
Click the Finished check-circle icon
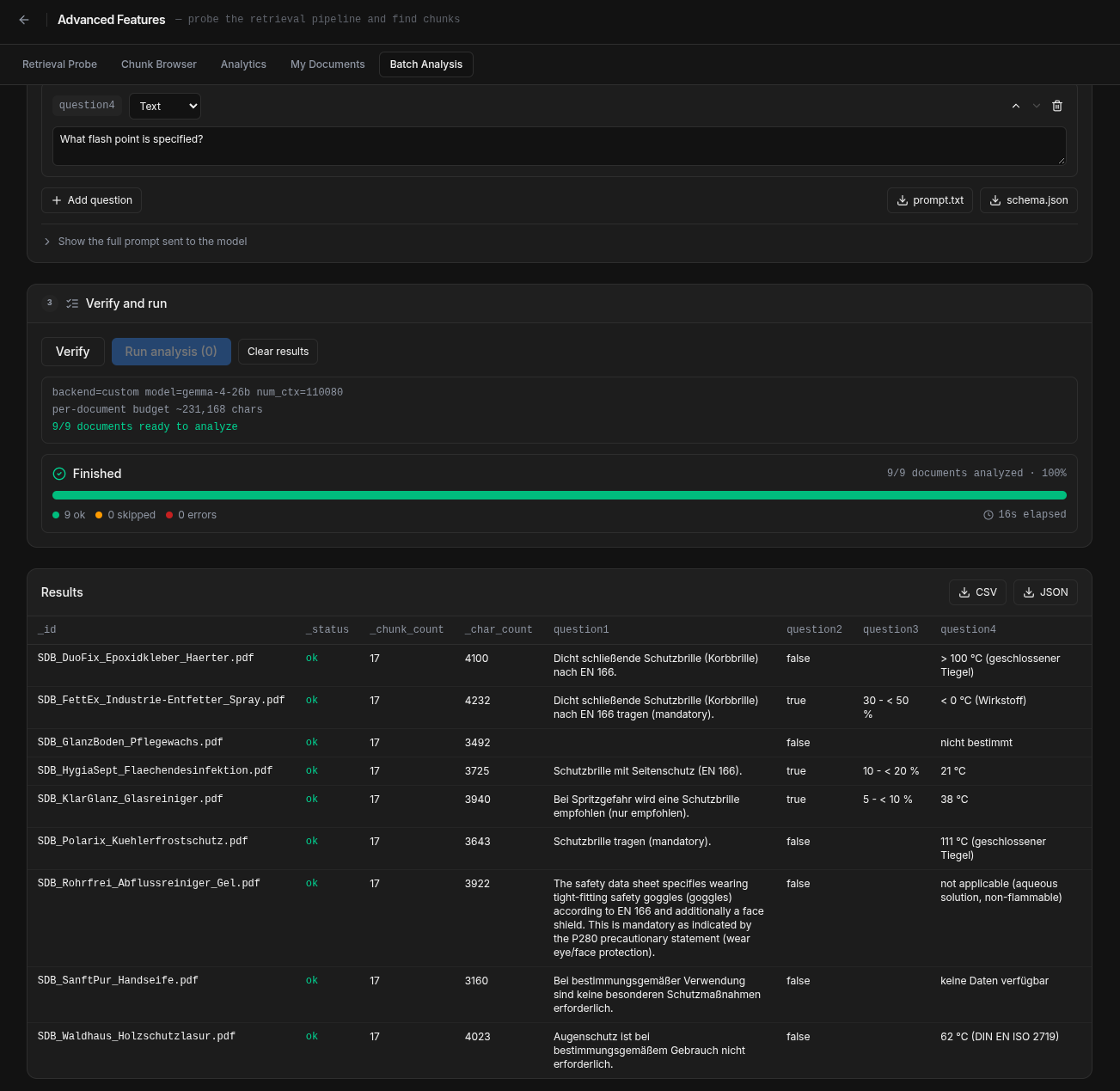59,474
